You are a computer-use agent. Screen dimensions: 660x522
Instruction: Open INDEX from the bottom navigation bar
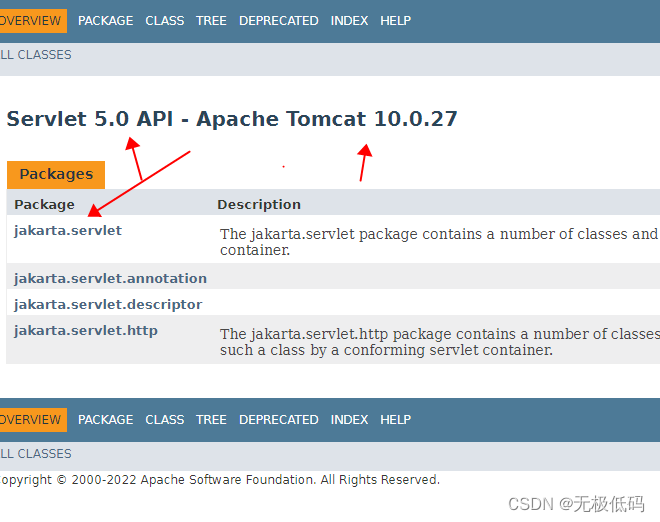tap(349, 420)
